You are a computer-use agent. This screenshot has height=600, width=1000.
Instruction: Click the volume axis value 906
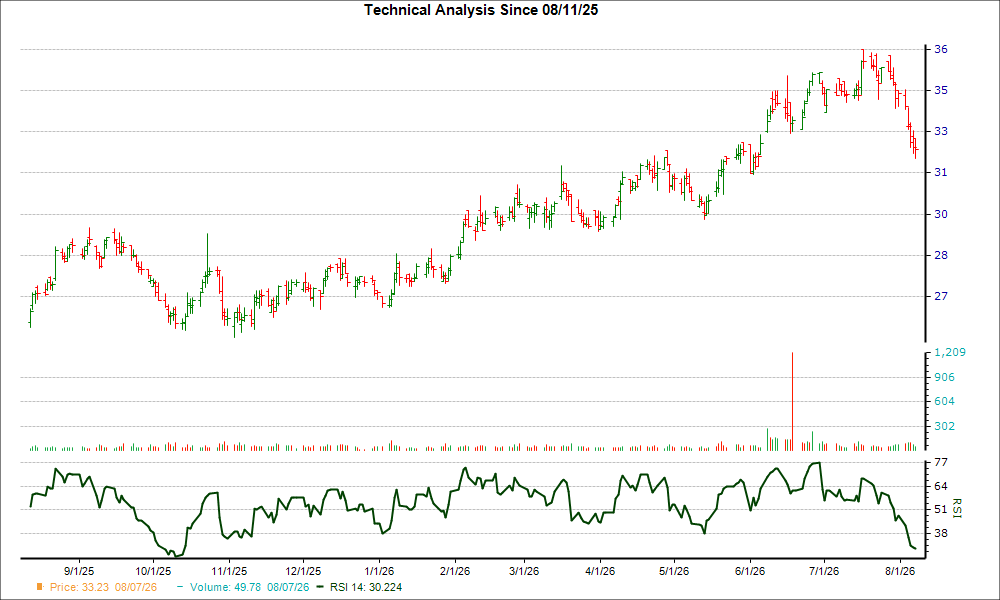945,377
